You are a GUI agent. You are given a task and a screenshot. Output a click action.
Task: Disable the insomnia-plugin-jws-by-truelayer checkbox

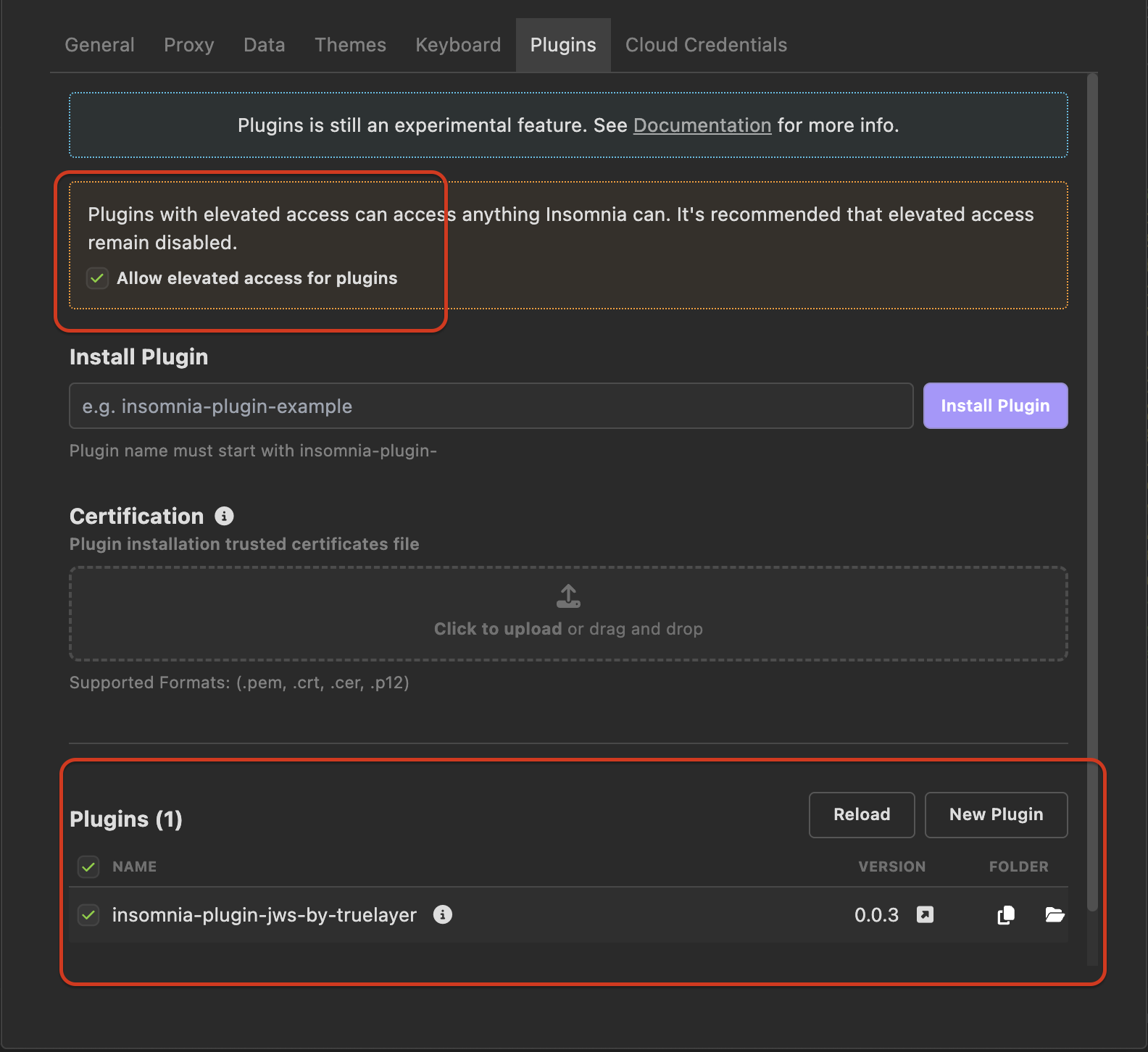click(x=88, y=915)
